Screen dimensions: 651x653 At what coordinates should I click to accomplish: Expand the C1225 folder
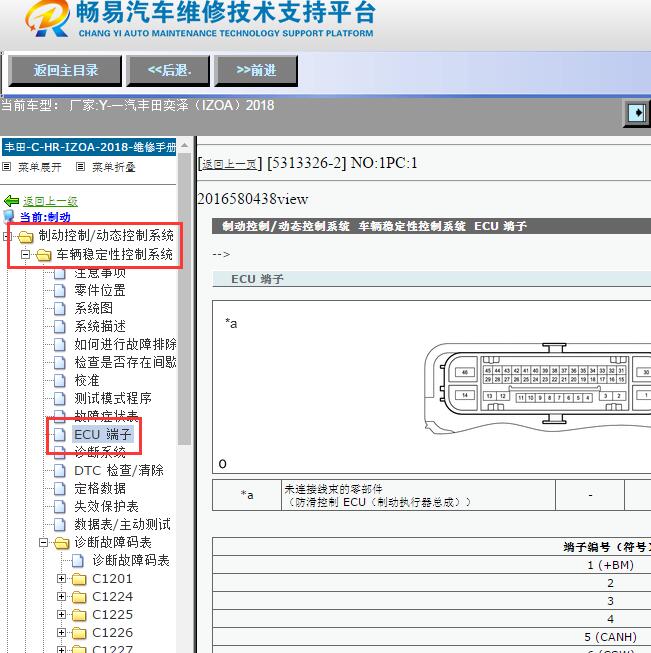61,614
